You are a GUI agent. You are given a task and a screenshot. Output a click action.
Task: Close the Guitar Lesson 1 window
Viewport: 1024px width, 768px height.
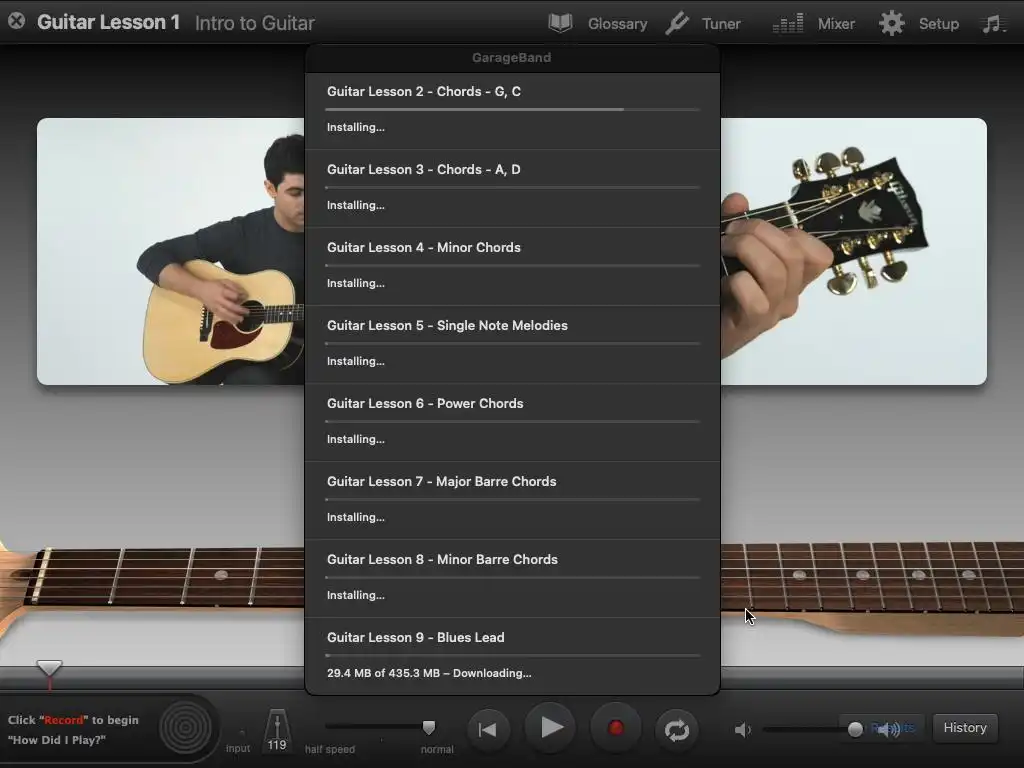click(16, 22)
